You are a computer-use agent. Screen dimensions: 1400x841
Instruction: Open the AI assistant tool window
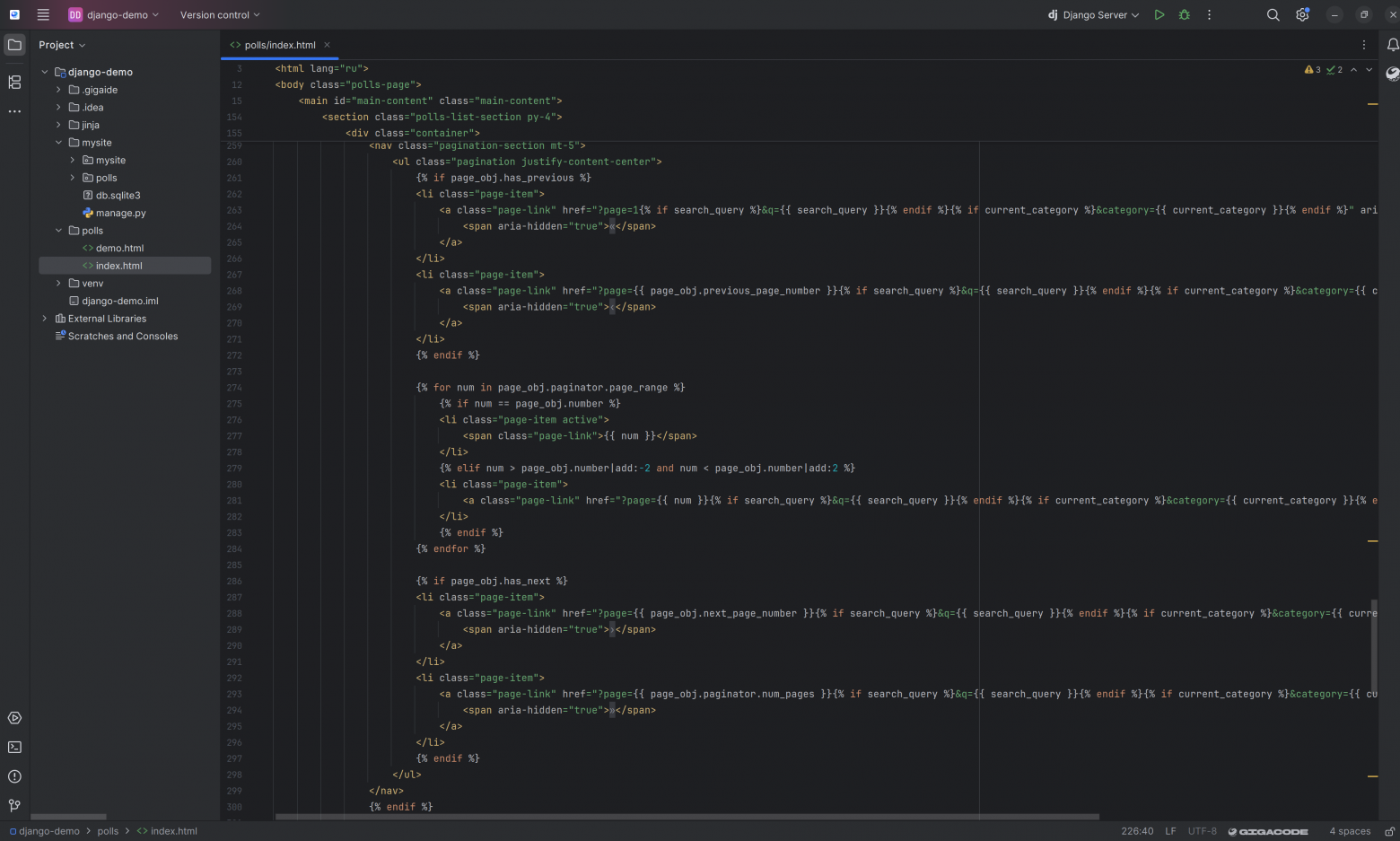tap(1393, 74)
